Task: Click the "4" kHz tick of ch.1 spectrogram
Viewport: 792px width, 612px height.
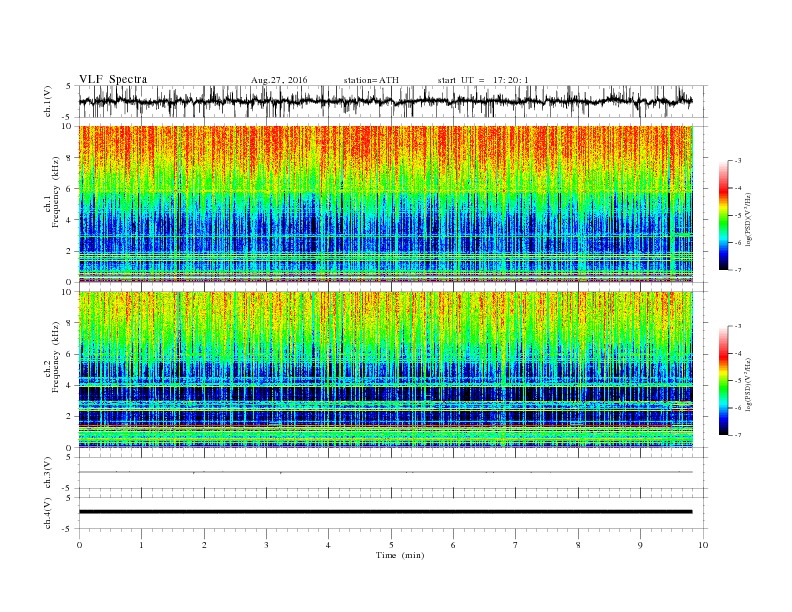Action: pyautogui.click(x=70, y=220)
